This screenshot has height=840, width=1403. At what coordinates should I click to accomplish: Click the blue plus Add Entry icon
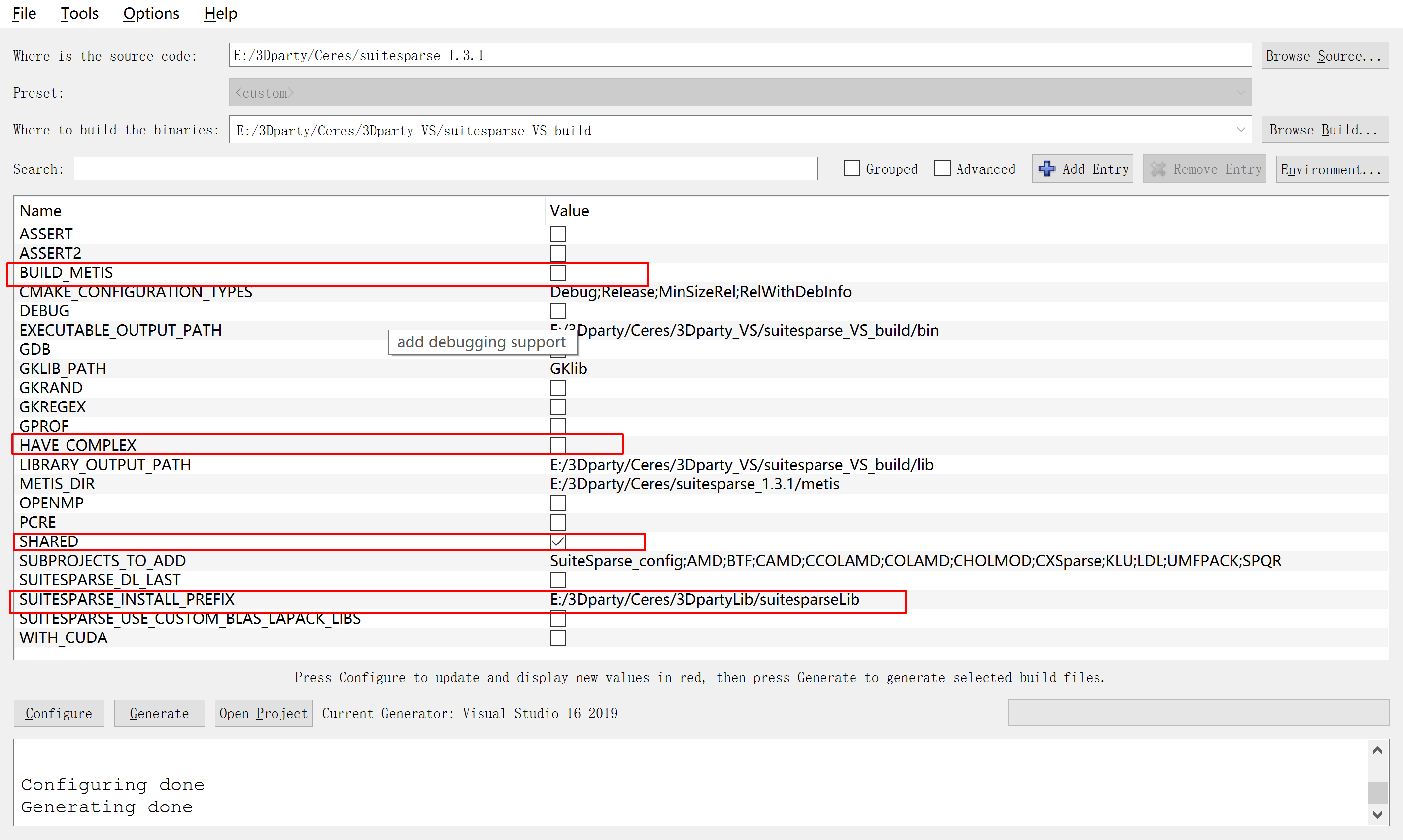coord(1046,168)
